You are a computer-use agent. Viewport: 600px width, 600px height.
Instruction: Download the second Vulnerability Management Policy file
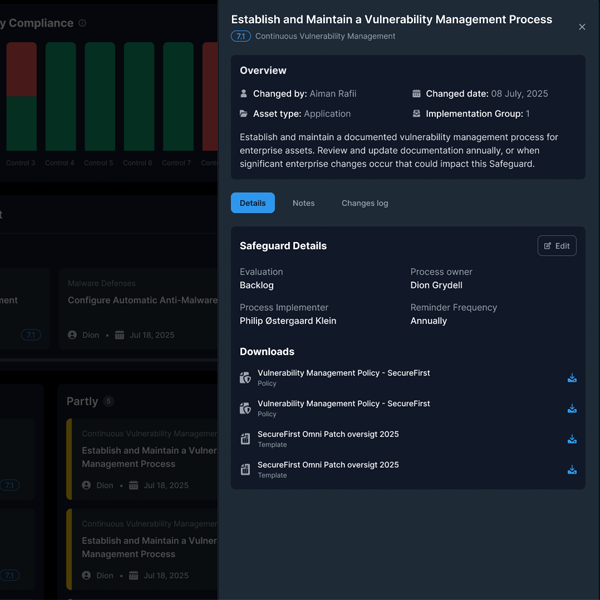tap(572, 409)
